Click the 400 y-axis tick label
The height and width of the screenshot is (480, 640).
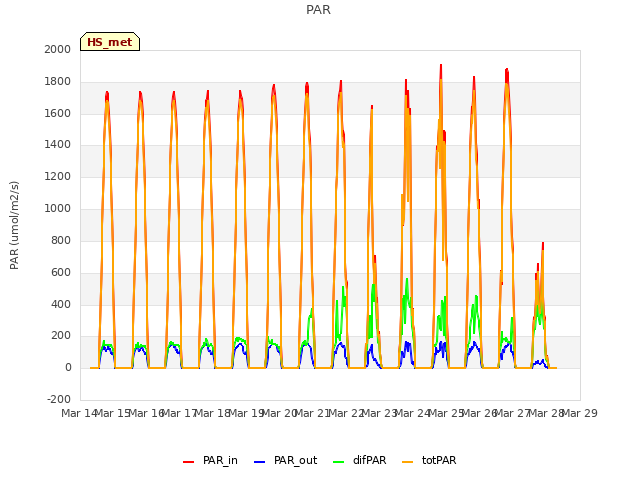pyautogui.click(x=61, y=304)
